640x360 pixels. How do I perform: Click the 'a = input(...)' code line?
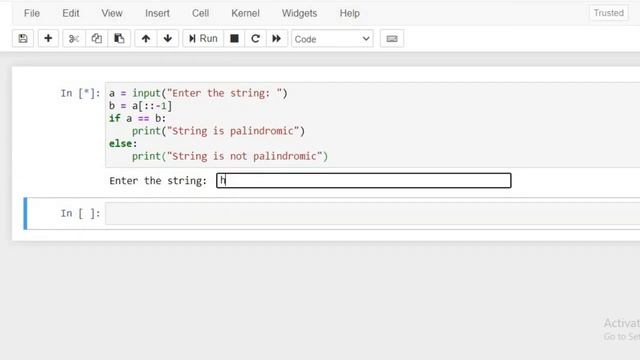[x=198, y=93]
